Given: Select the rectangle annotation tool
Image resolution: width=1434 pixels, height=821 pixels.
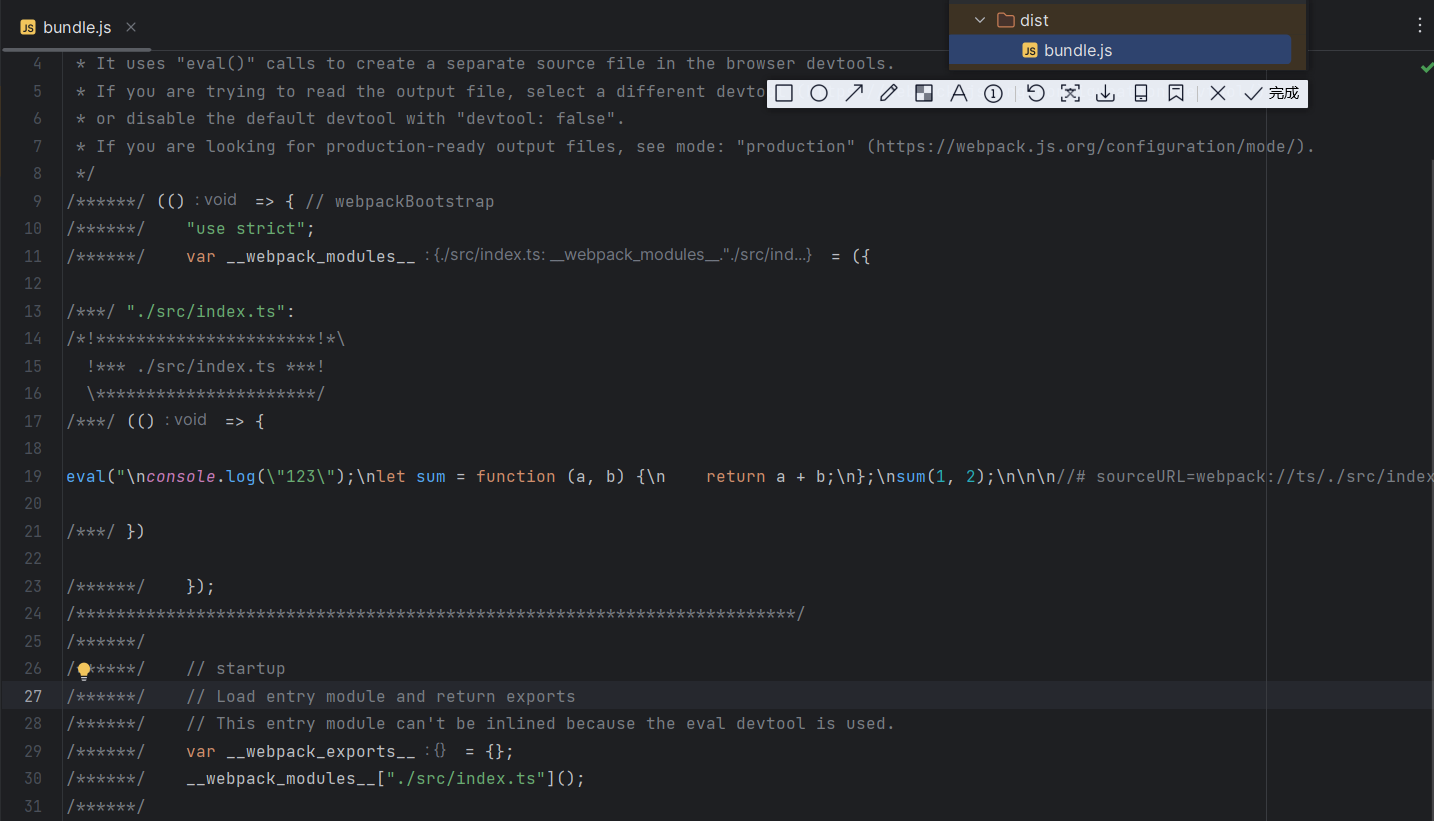Looking at the screenshot, I should (x=784, y=93).
